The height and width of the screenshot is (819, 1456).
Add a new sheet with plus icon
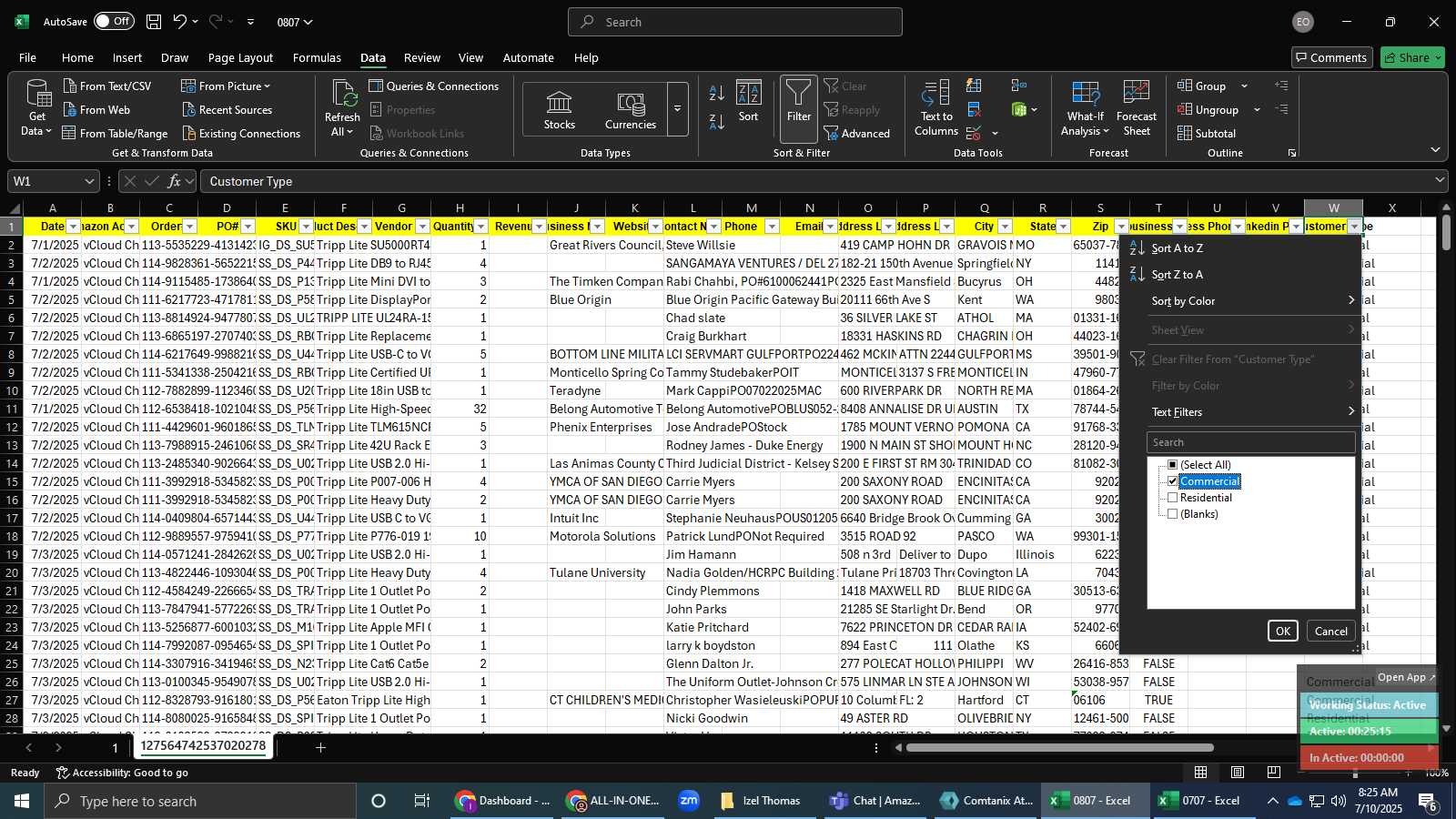pos(320,748)
